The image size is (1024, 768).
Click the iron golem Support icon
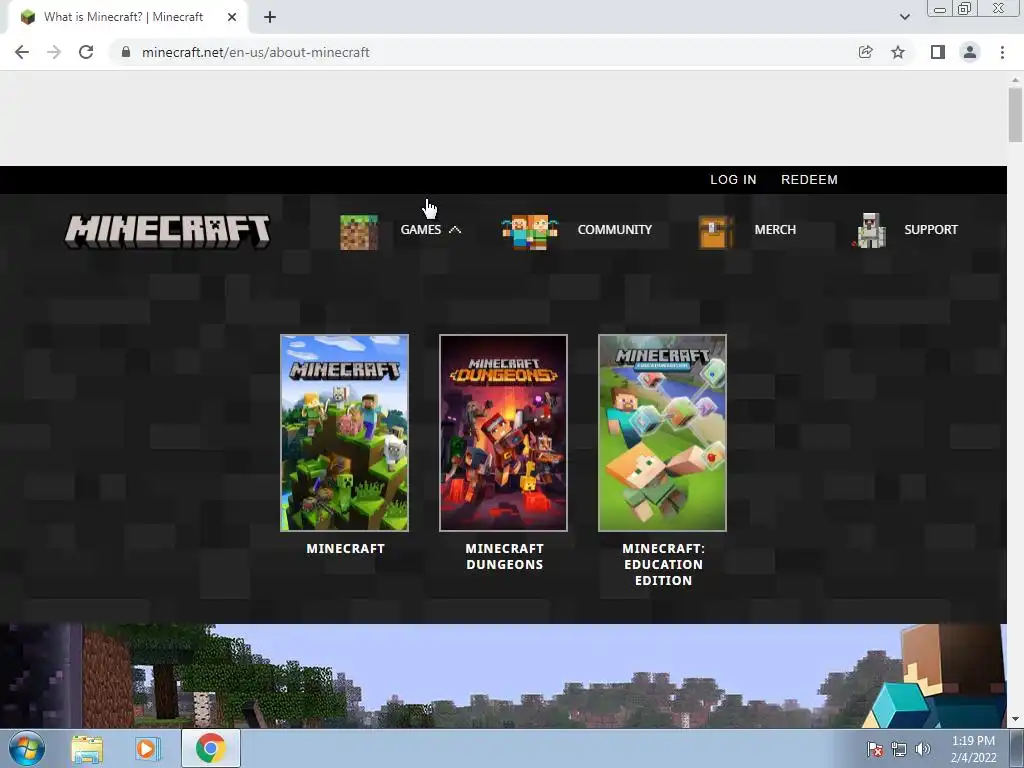pyautogui.click(x=869, y=231)
